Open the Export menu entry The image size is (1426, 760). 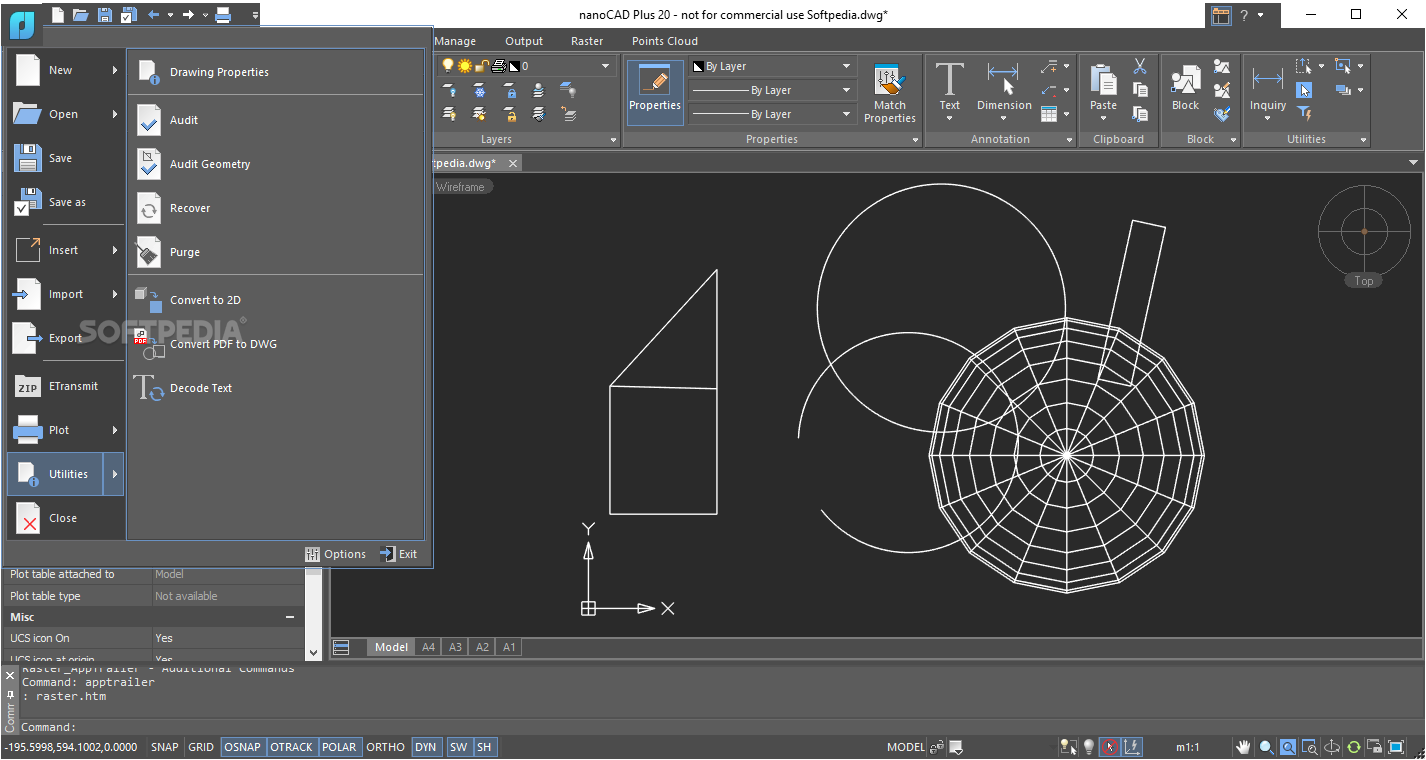point(66,338)
